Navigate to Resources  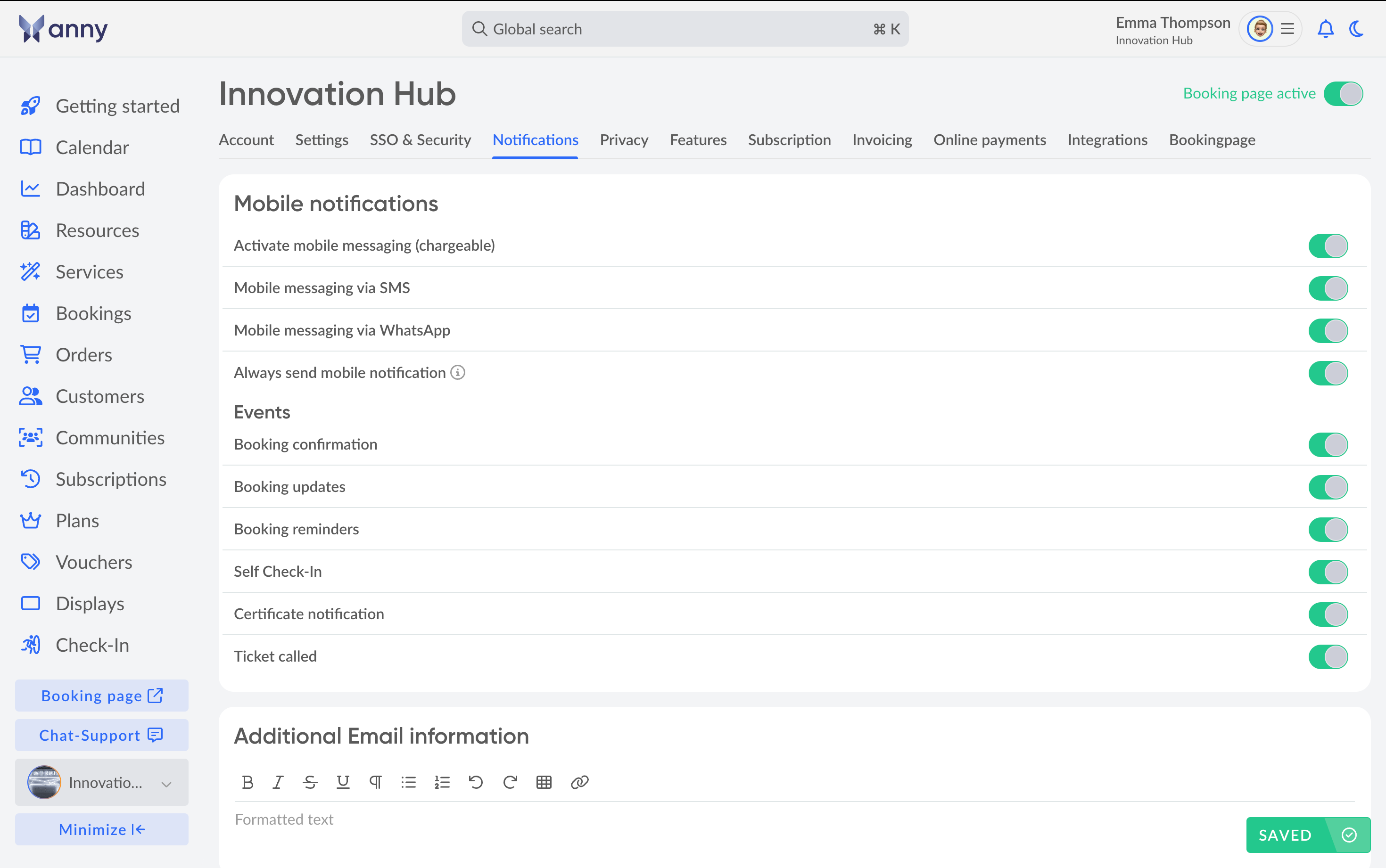pos(80,230)
